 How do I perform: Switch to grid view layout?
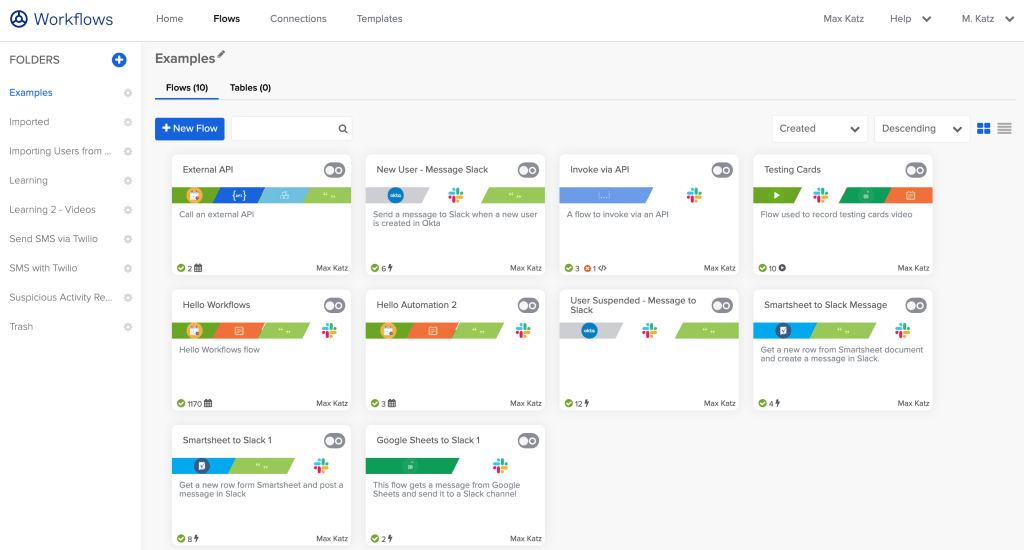click(x=983, y=129)
